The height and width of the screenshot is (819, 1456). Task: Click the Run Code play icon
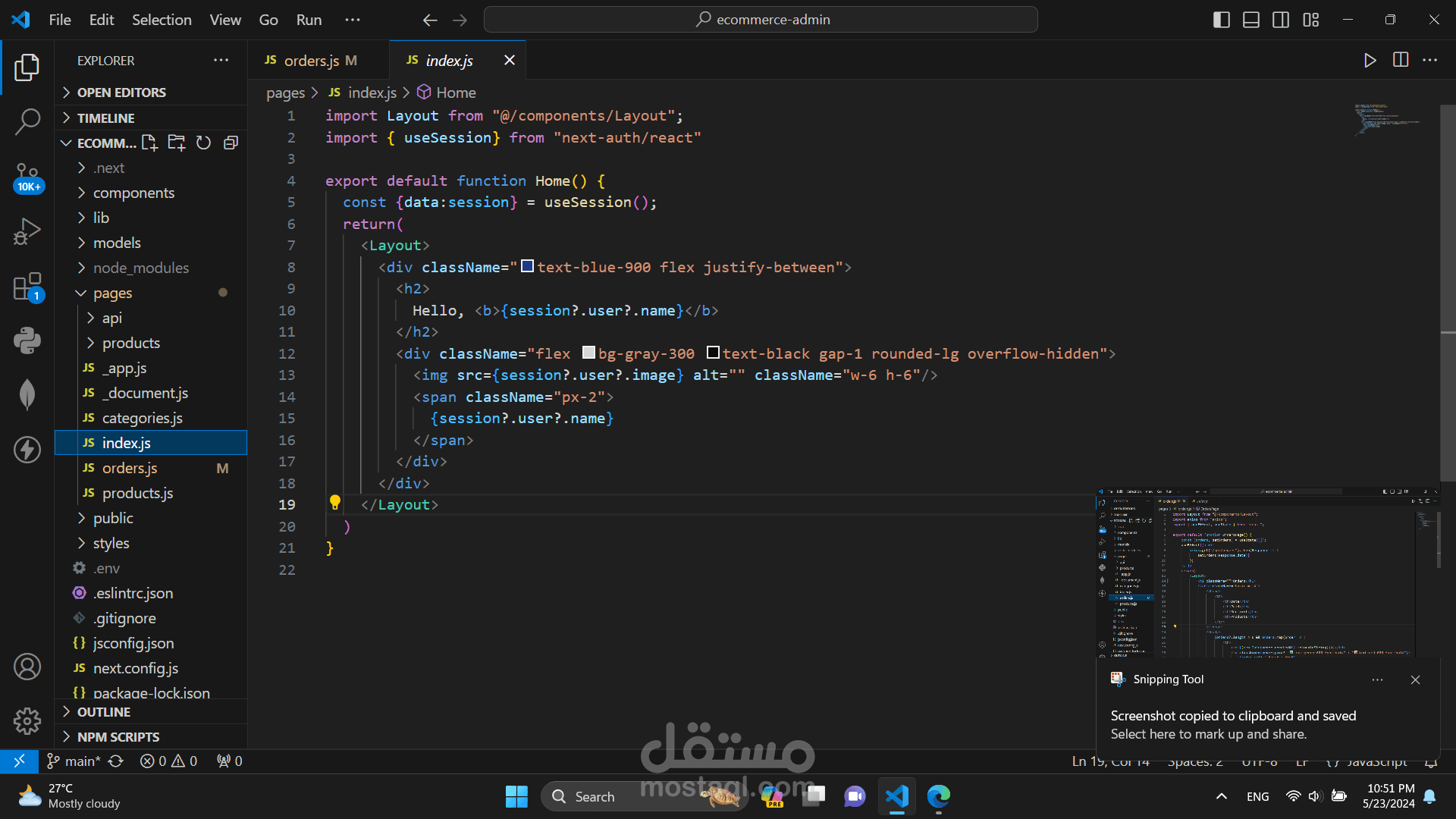[1370, 61]
